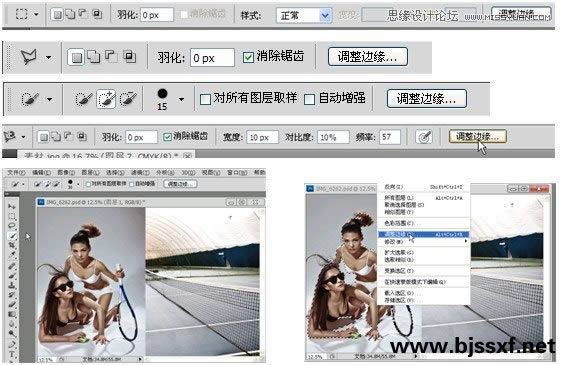The image size is (561, 365).
Task: Click 调整边缘 button in the Quick Selection bar
Action: click(427, 98)
